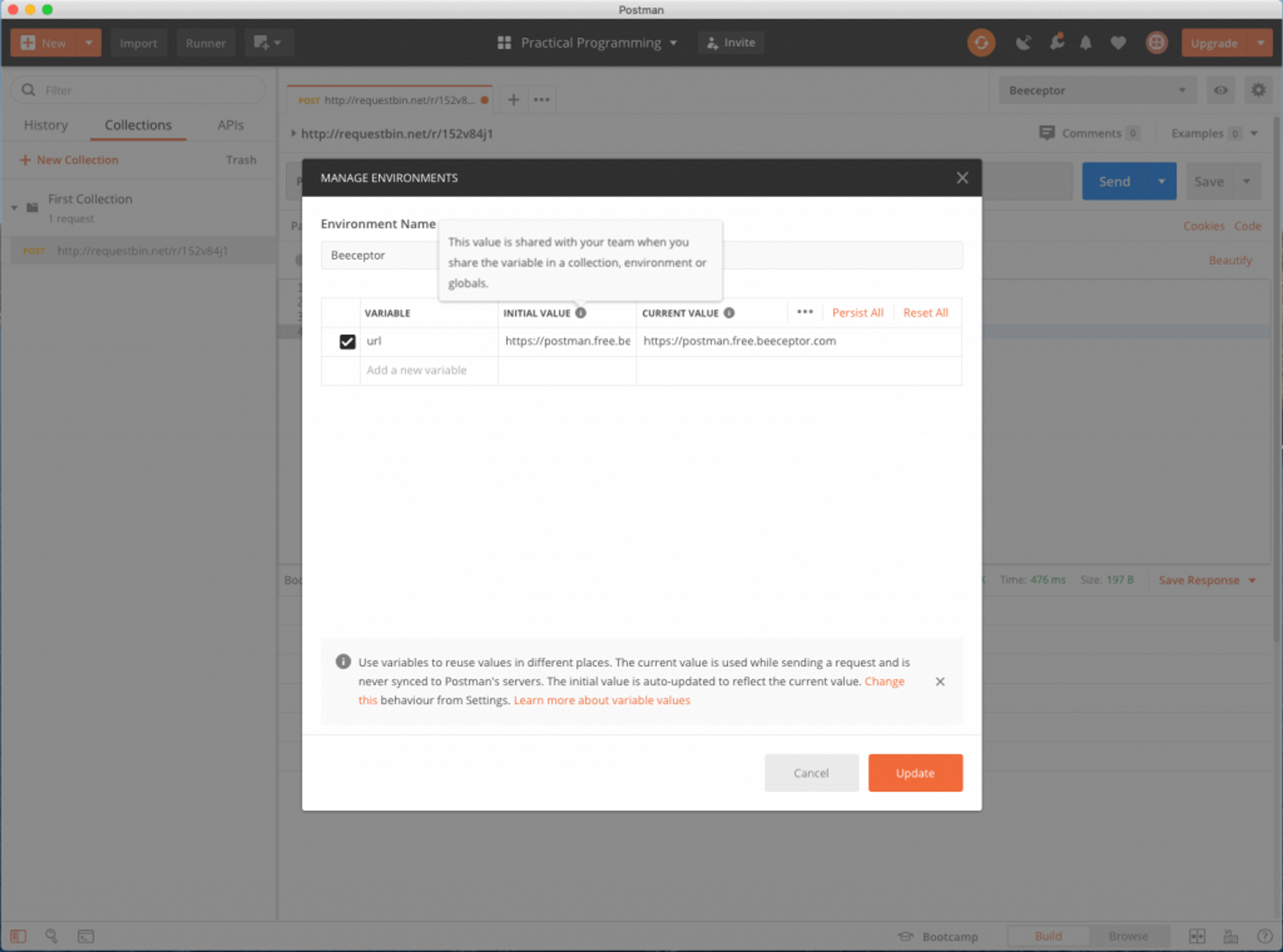The image size is (1283, 952).
Task: Open the New button dropdown arrow
Action: pyautogui.click(x=88, y=43)
